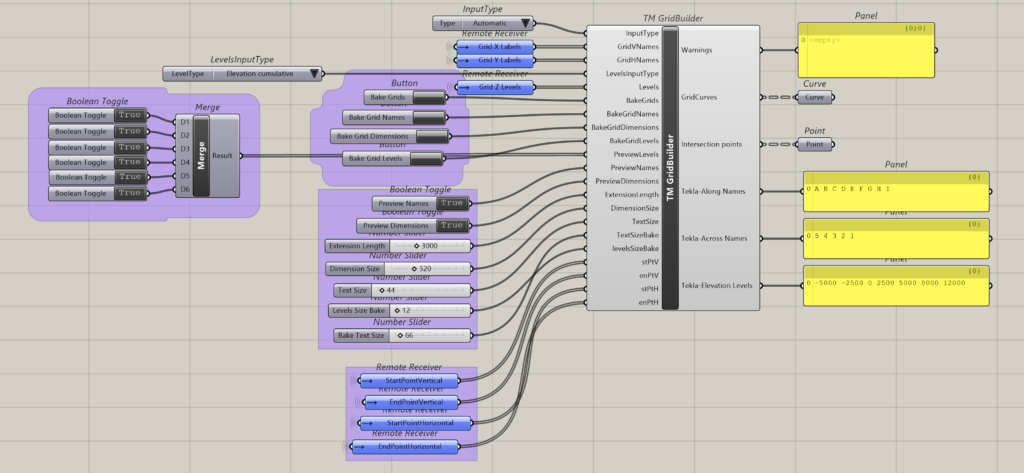Click the LevelType label on the value list

point(188,73)
